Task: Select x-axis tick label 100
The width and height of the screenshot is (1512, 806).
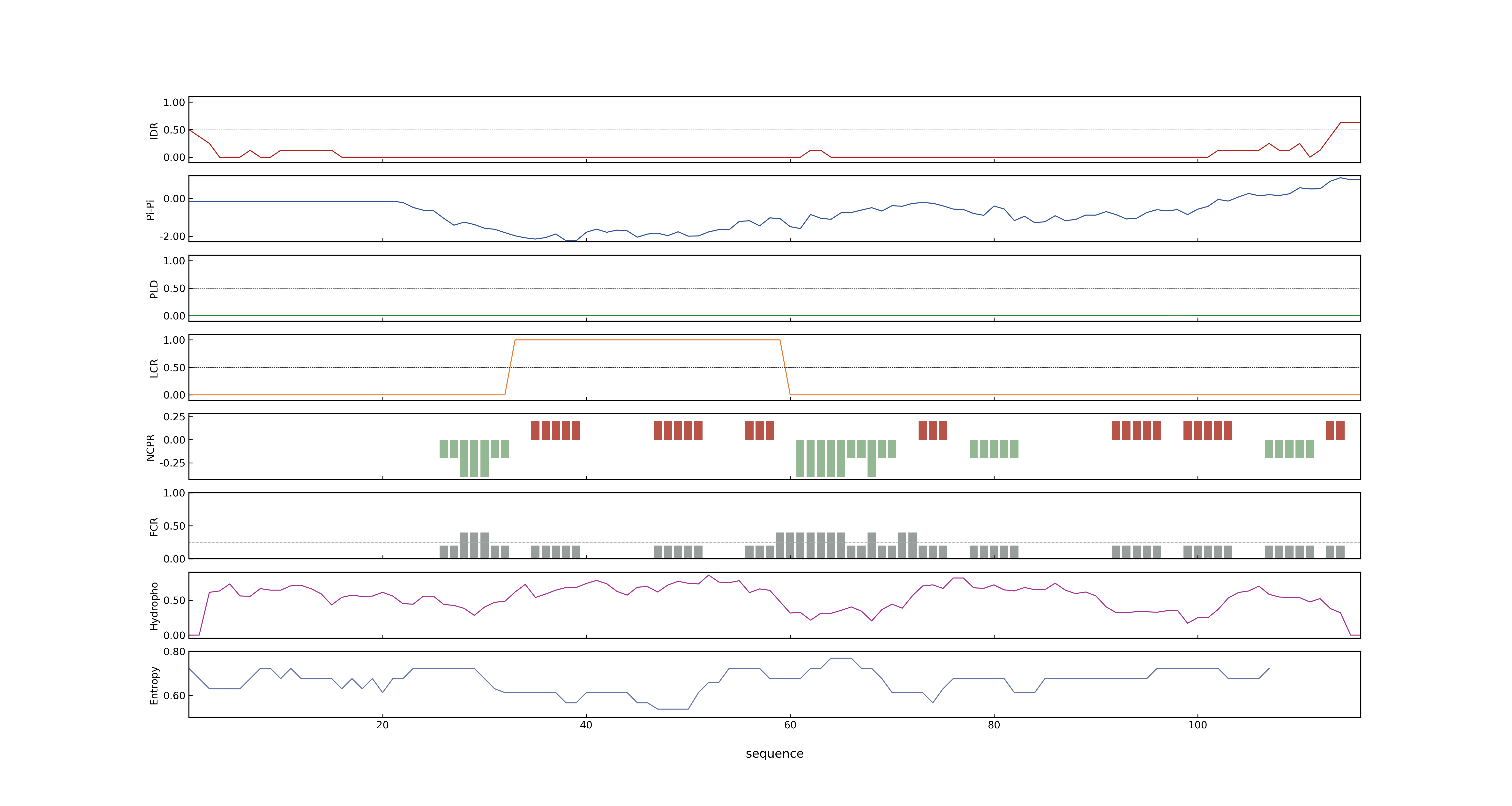Action: point(1198,725)
